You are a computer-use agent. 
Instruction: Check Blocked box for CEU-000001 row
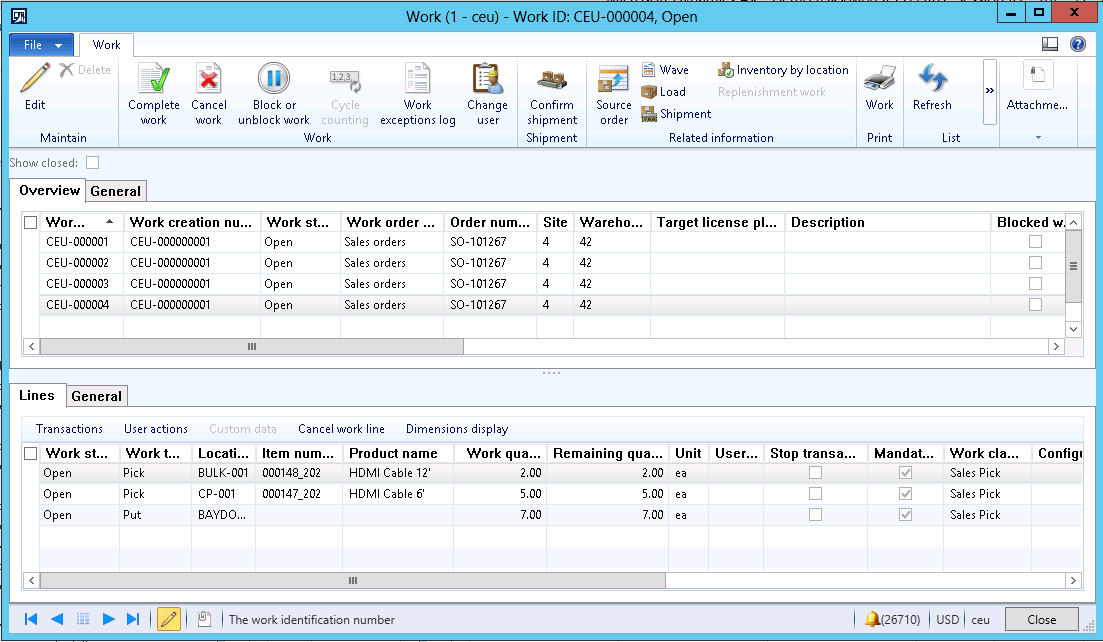(1035, 242)
